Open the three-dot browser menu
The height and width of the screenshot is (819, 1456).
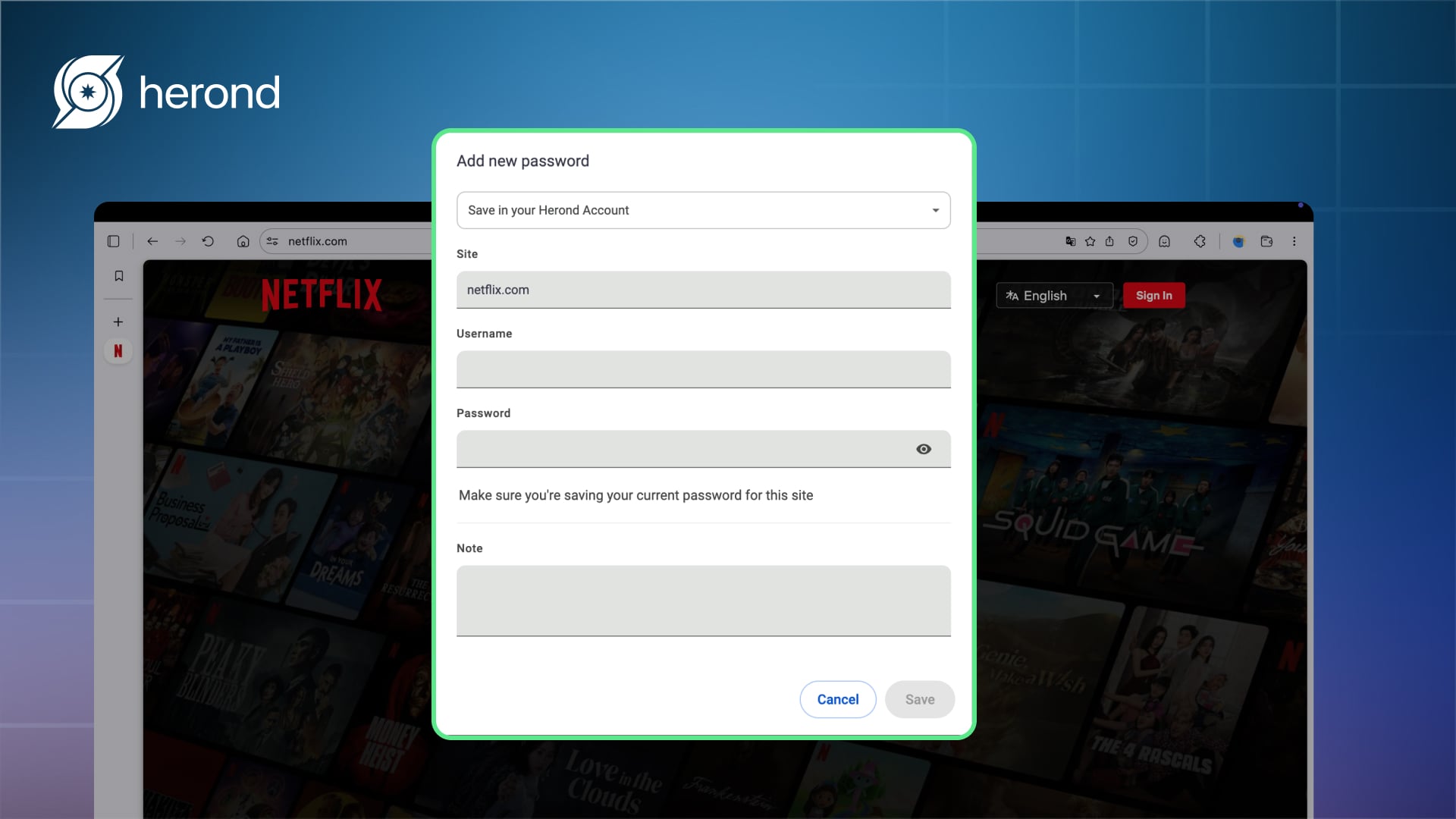1294,241
